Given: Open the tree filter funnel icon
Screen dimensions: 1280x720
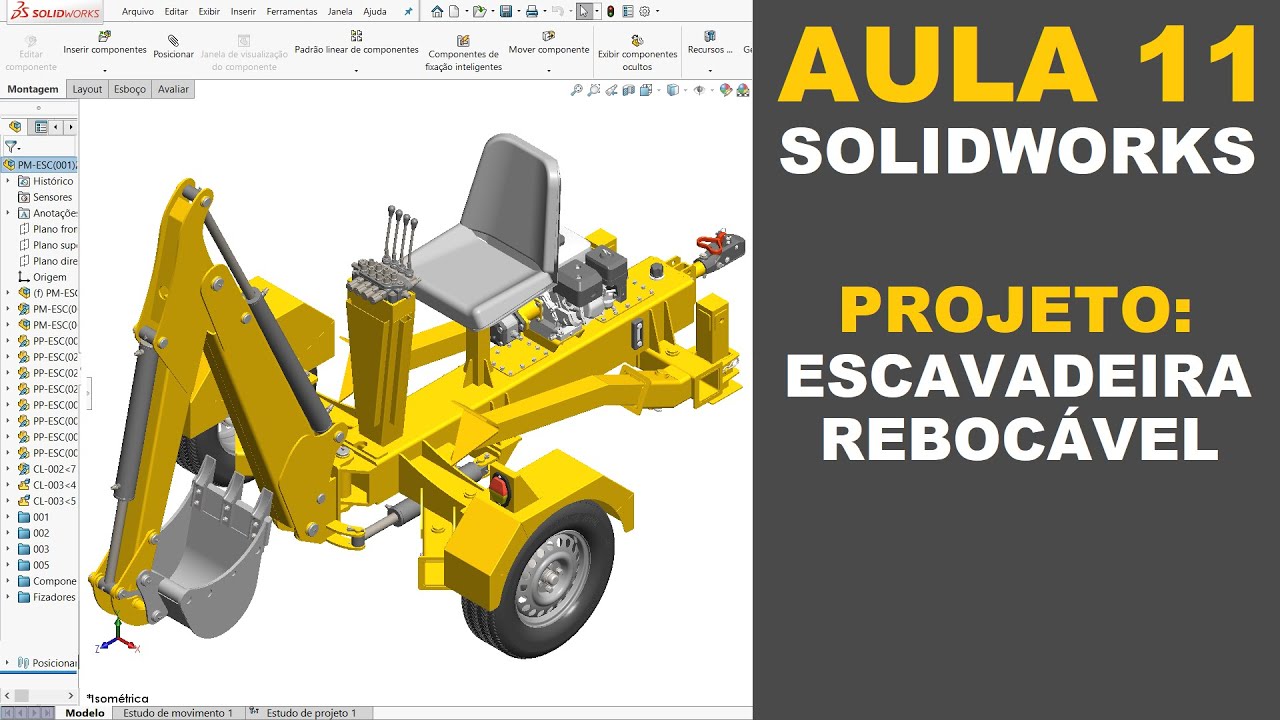Looking at the screenshot, I should pyautogui.click(x=10, y=146).
